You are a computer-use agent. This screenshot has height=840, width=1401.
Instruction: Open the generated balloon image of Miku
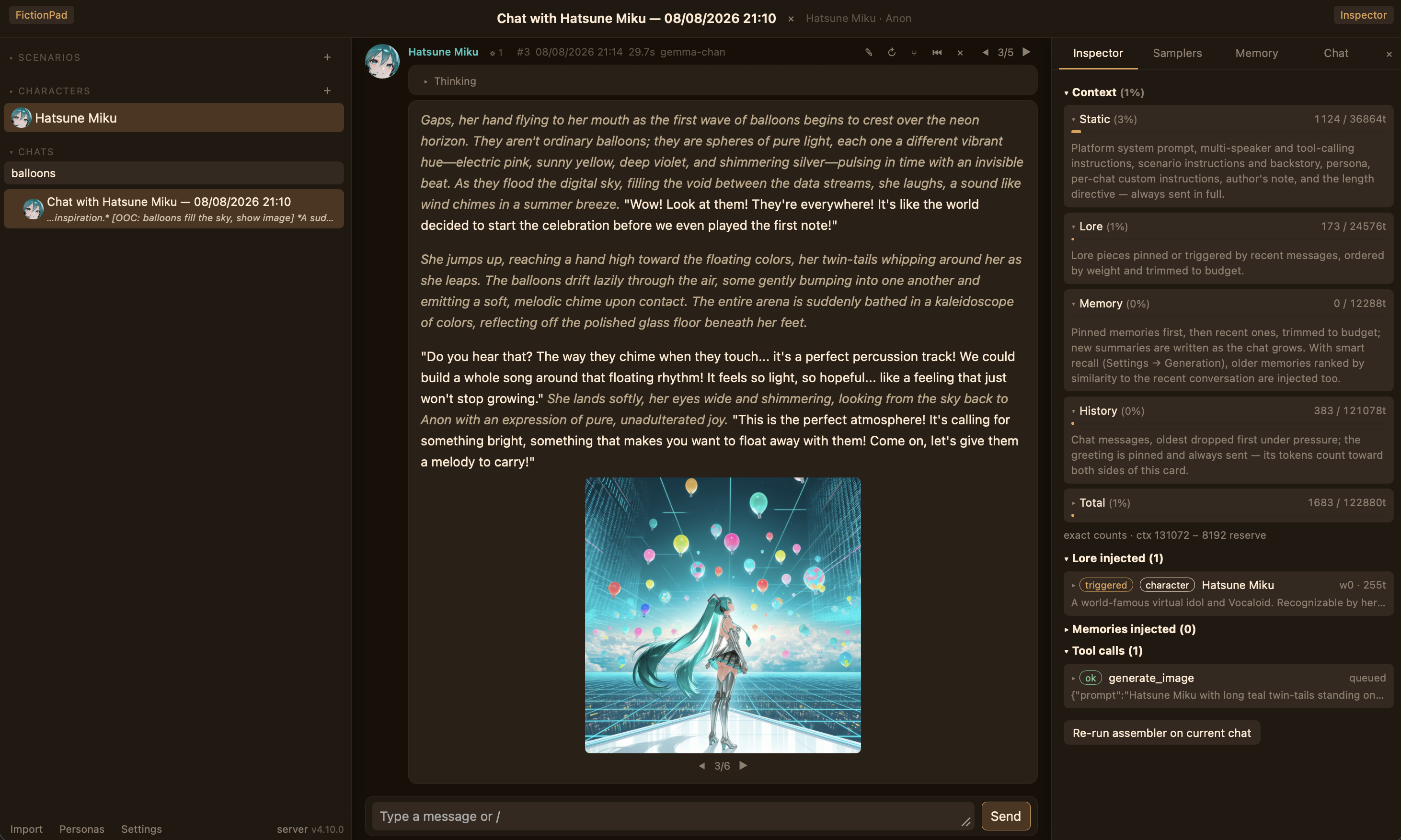pyautogui.click(x=723, y=615)
